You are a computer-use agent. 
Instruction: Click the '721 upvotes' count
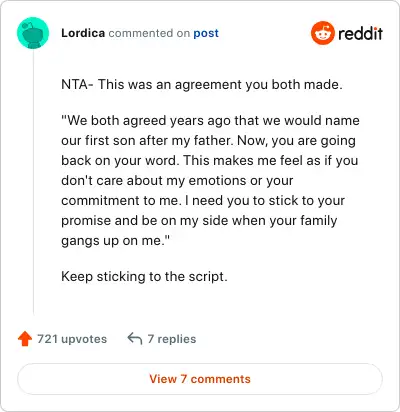pyautogui.click(x=72, y=339)
